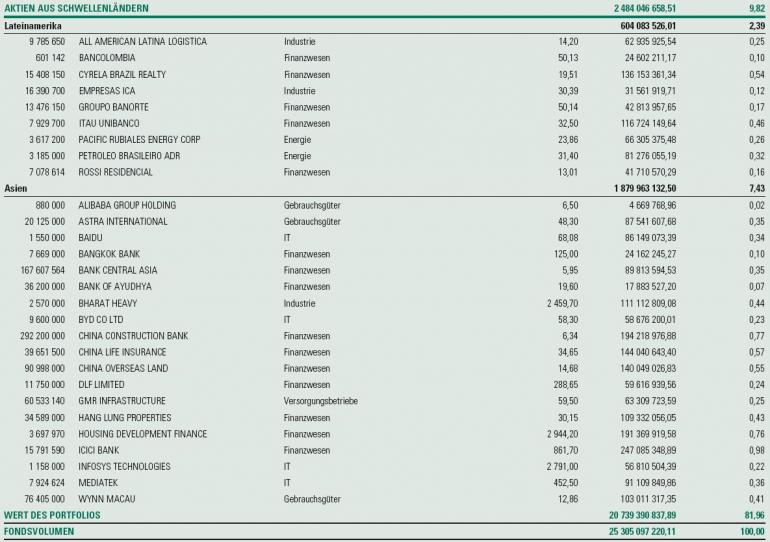
Task: Select total value 2 484 046 658,51
Action: click(645, 8)
